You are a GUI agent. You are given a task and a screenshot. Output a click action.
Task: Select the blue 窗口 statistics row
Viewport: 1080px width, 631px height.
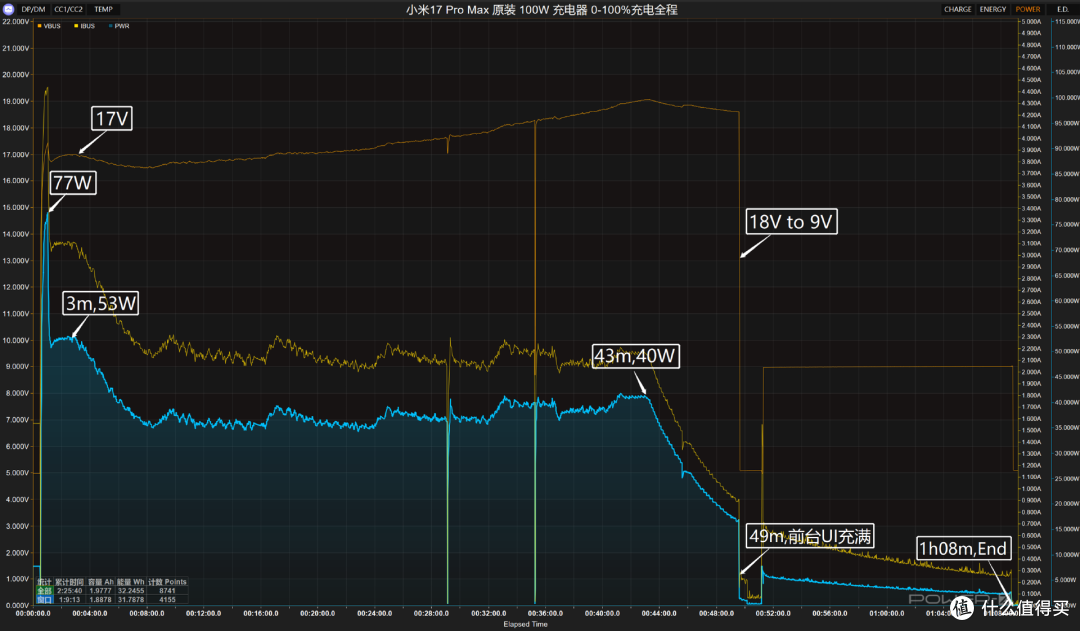tap(44, 599)
